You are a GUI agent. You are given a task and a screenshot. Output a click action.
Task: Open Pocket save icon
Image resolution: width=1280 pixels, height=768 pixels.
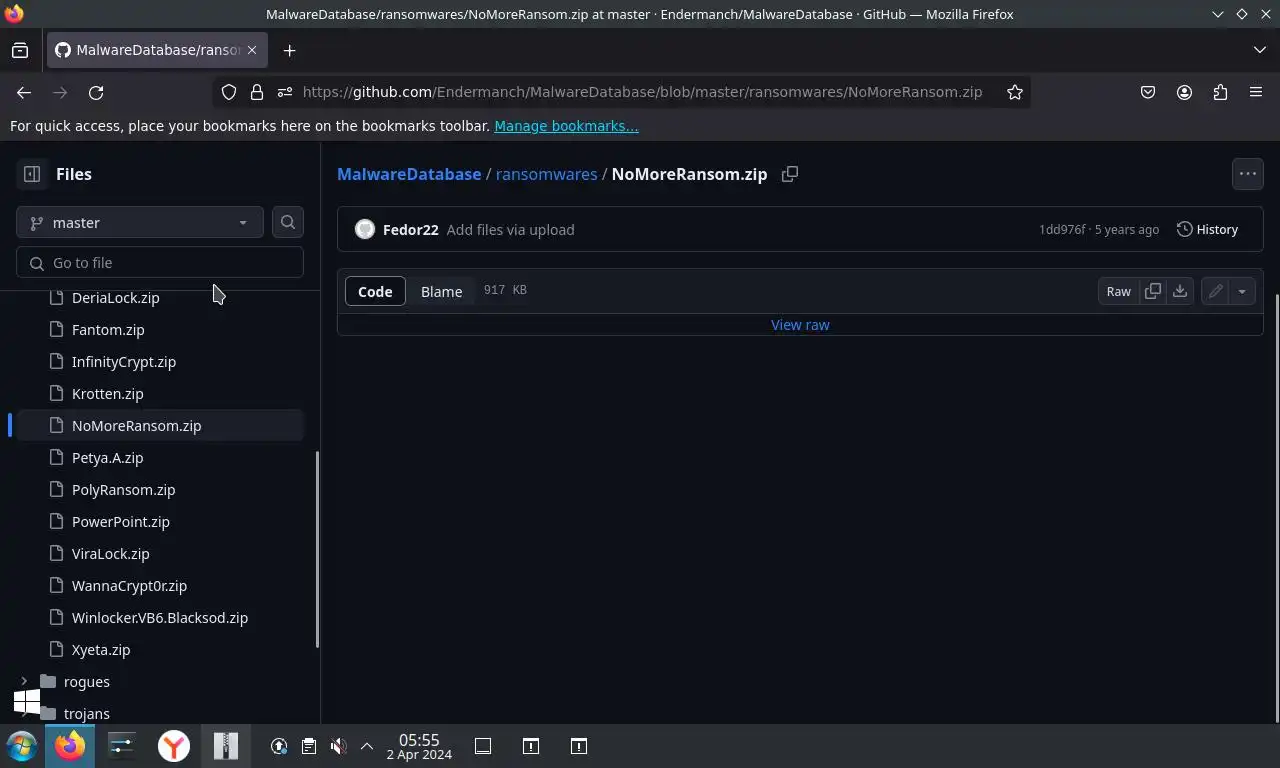point(1148,92)
